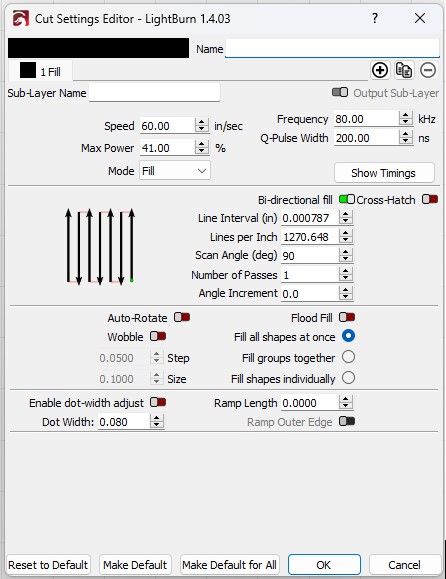Add a new sub-layer with plus icon
The width and height of the screenshot is (446, 579).
click(380, 70)
